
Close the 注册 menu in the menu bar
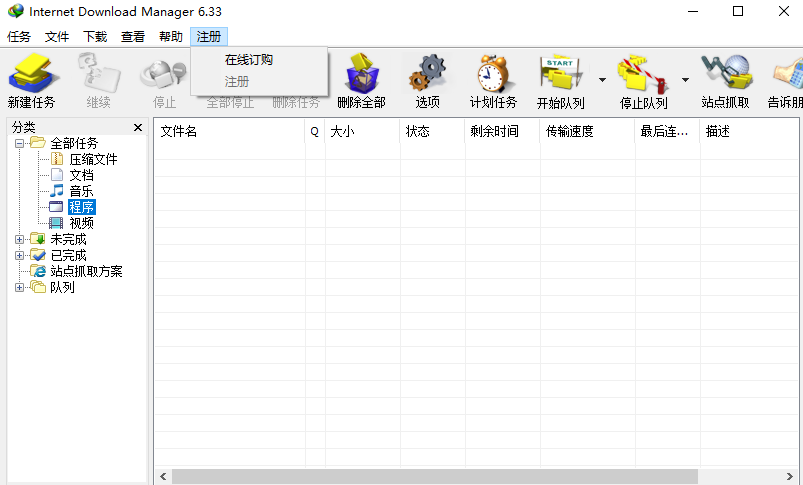209,36
